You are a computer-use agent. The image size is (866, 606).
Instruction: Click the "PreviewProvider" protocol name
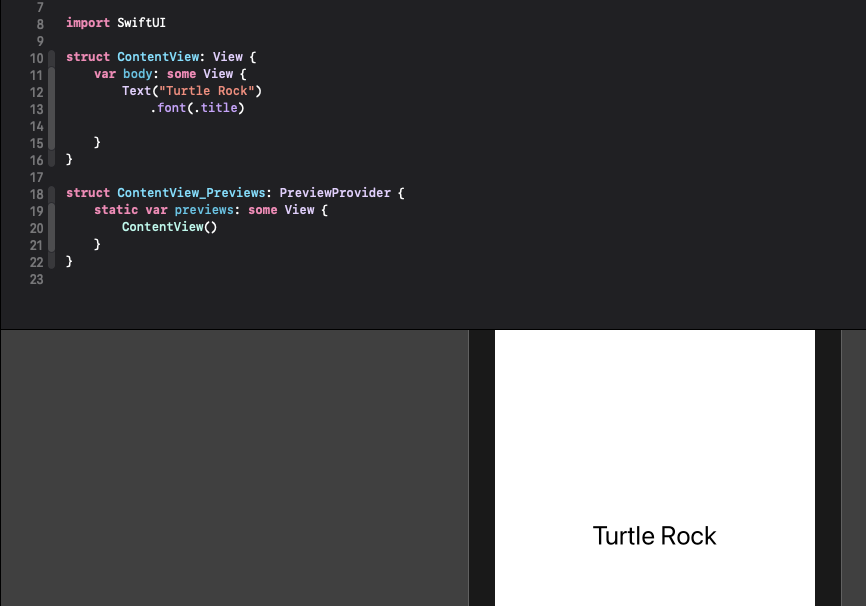[335, 193]
